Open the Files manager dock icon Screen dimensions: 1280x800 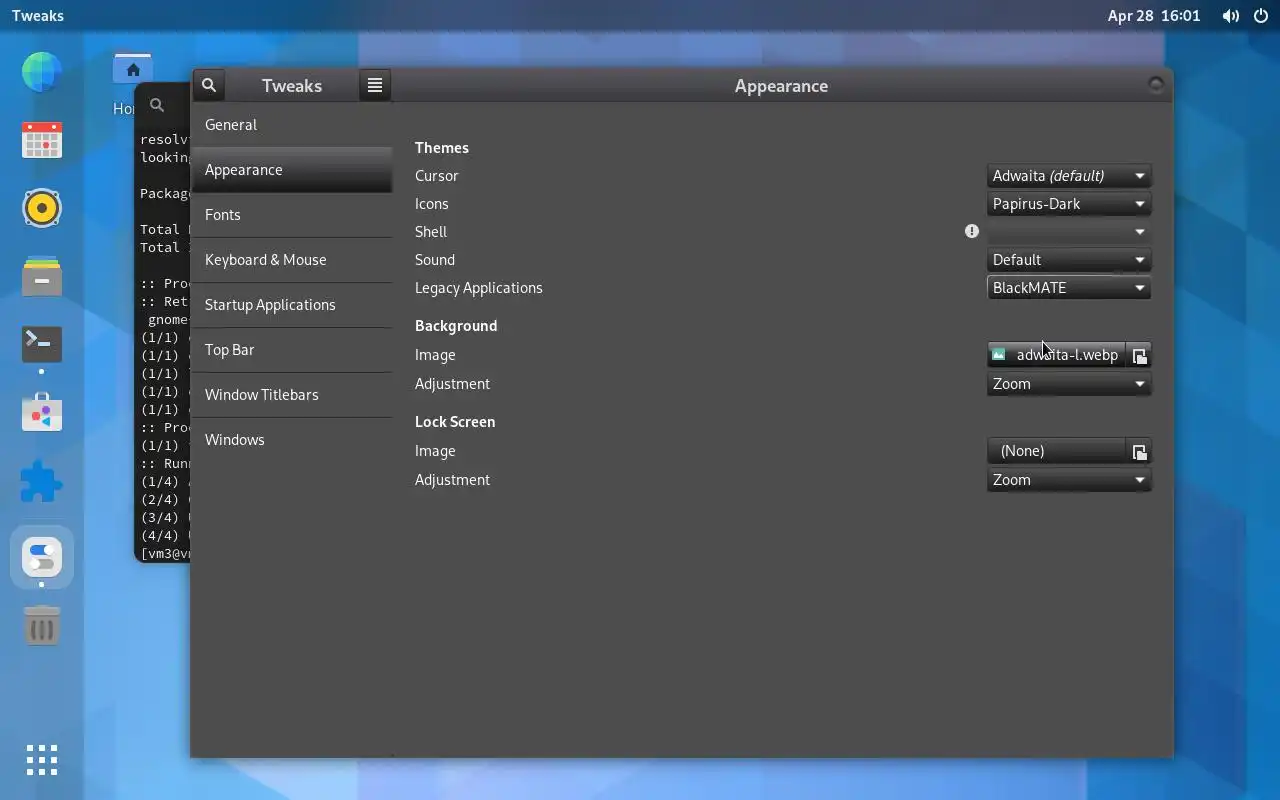42,276
